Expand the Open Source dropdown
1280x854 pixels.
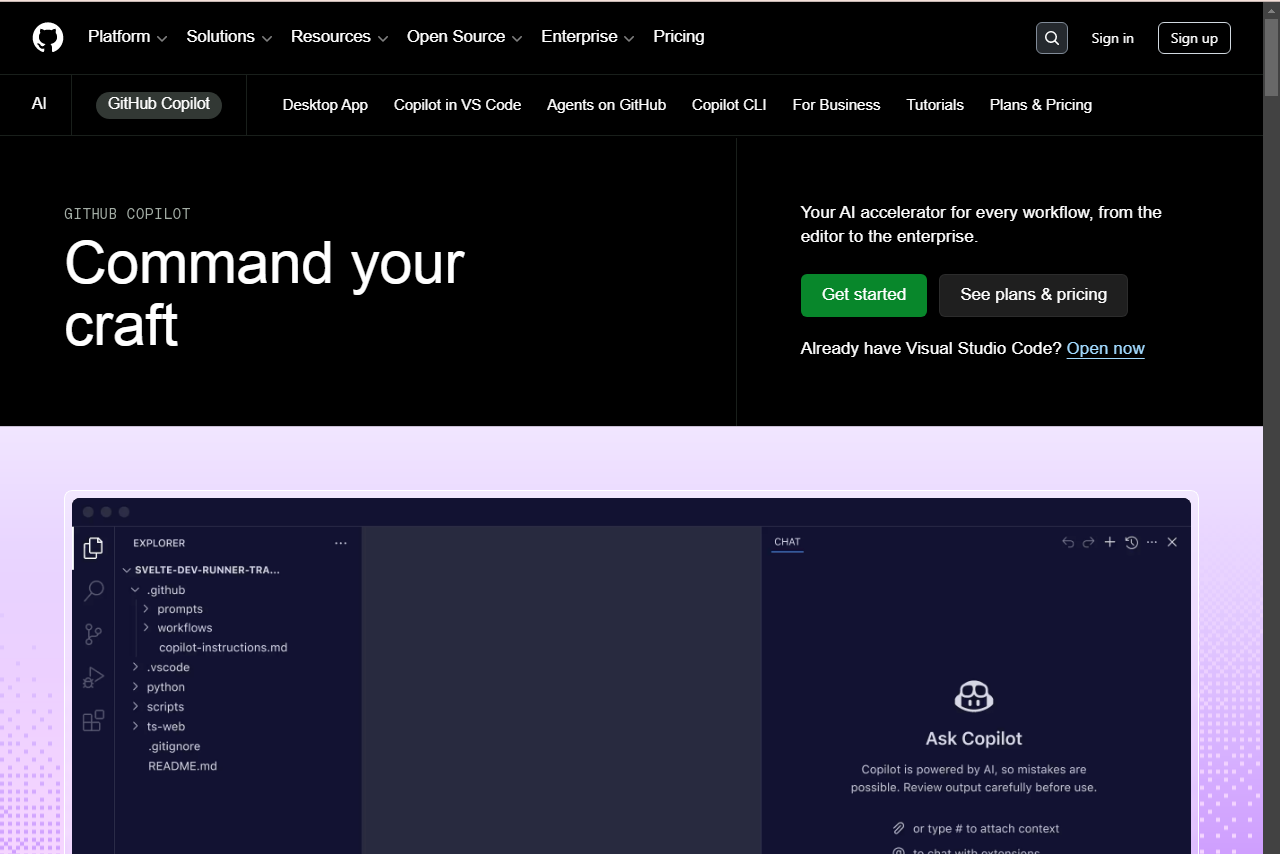pos(465,37)
